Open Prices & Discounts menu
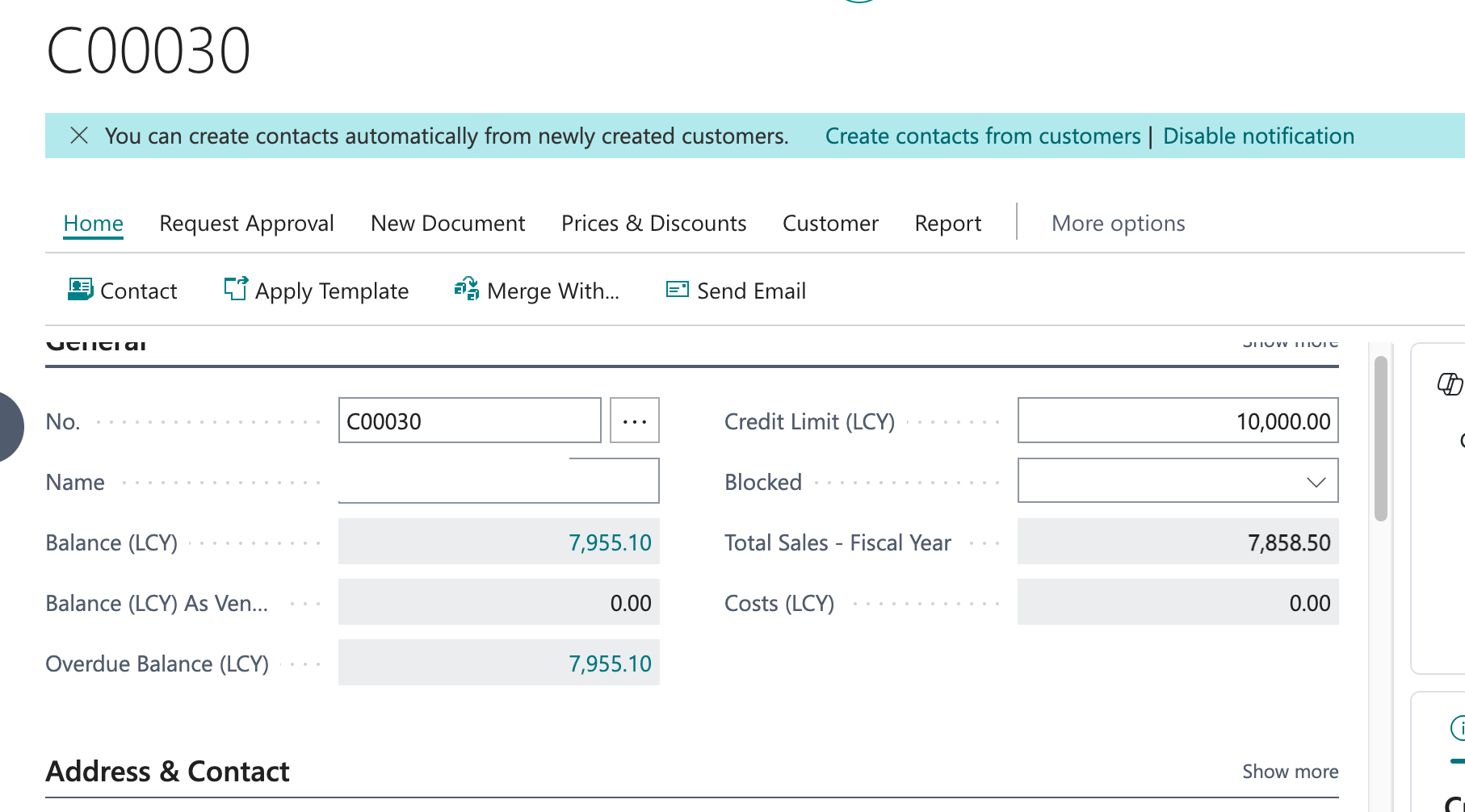The height and width of the screenshot is (812, 1465). click(x=653, y=224)
